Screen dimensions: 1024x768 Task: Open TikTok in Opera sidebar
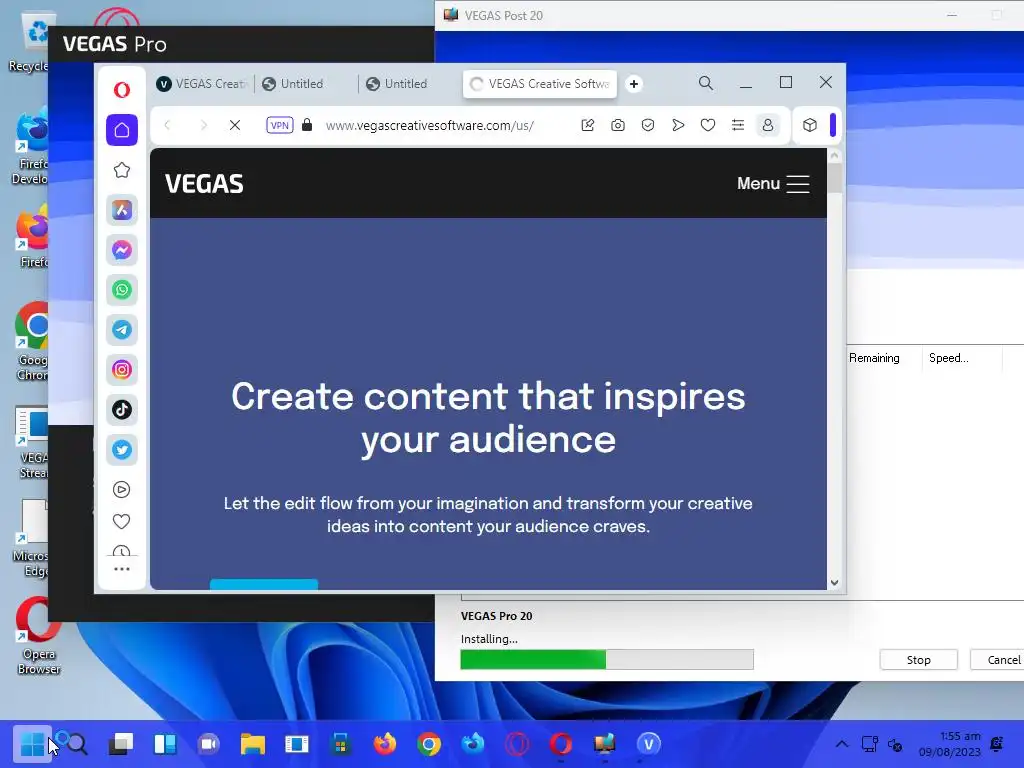click(x=122, y=409)
